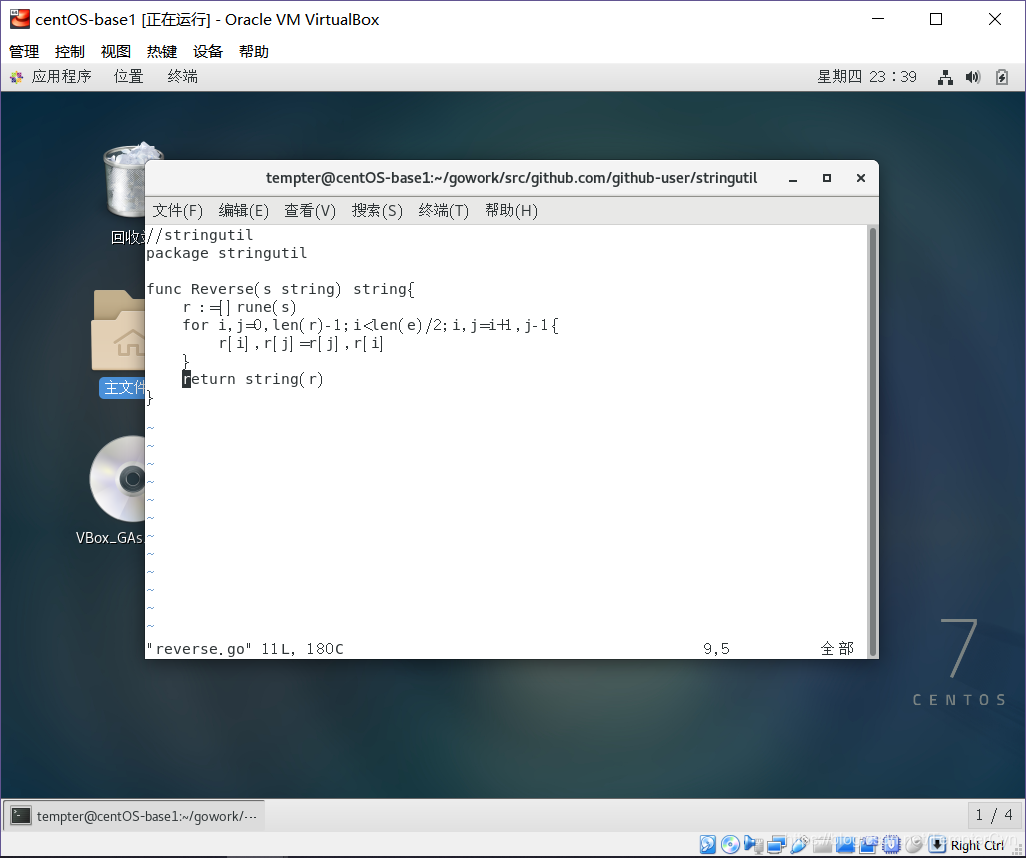Click the shared folders indicator icon

(822, 844)
